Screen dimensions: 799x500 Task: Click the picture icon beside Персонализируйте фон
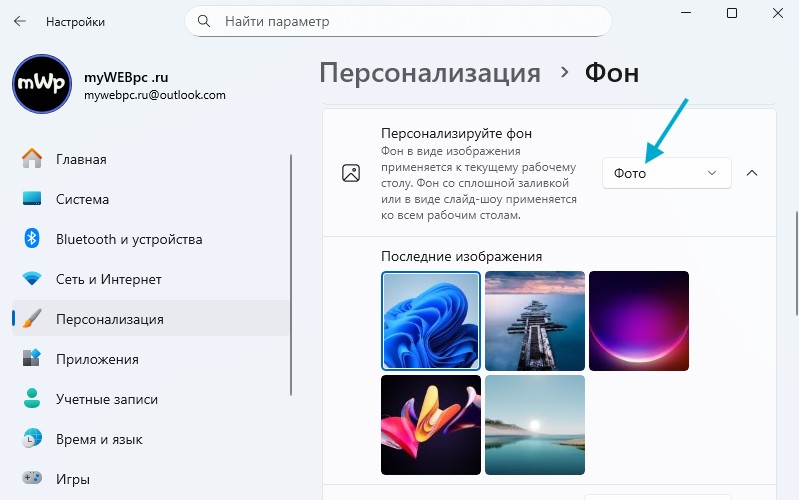tap(351, 173)
